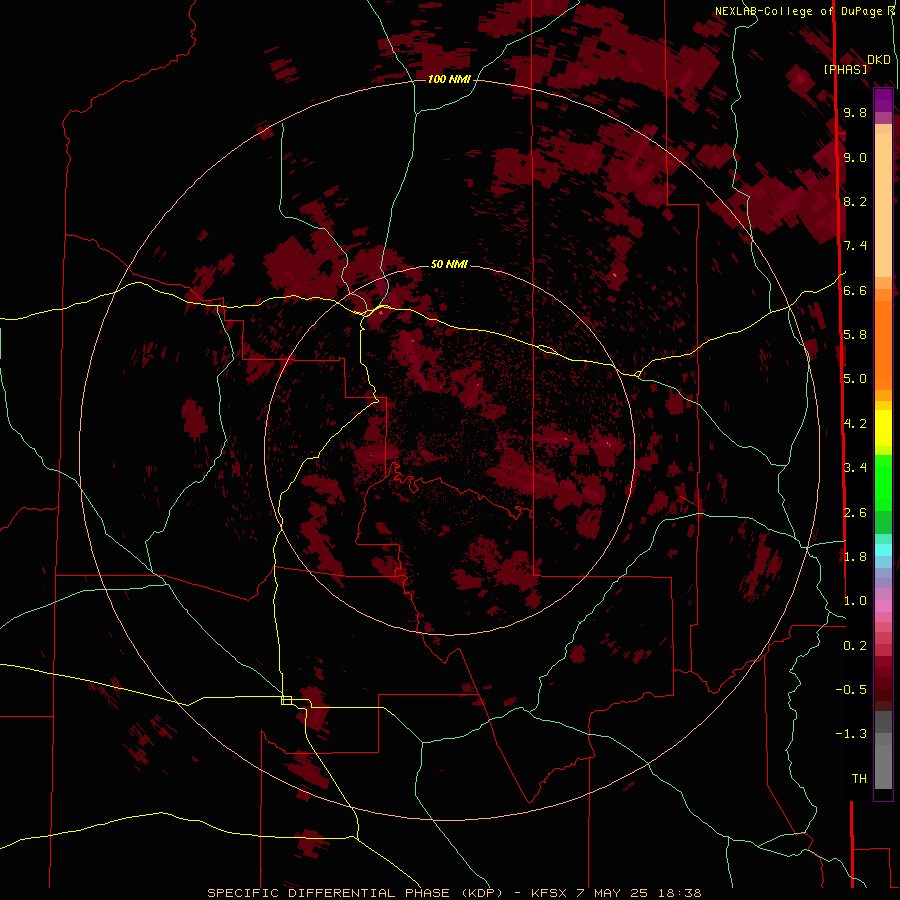Click the cyan band of the color bar
The image size is (900, 900).
(x=883, y=550)
